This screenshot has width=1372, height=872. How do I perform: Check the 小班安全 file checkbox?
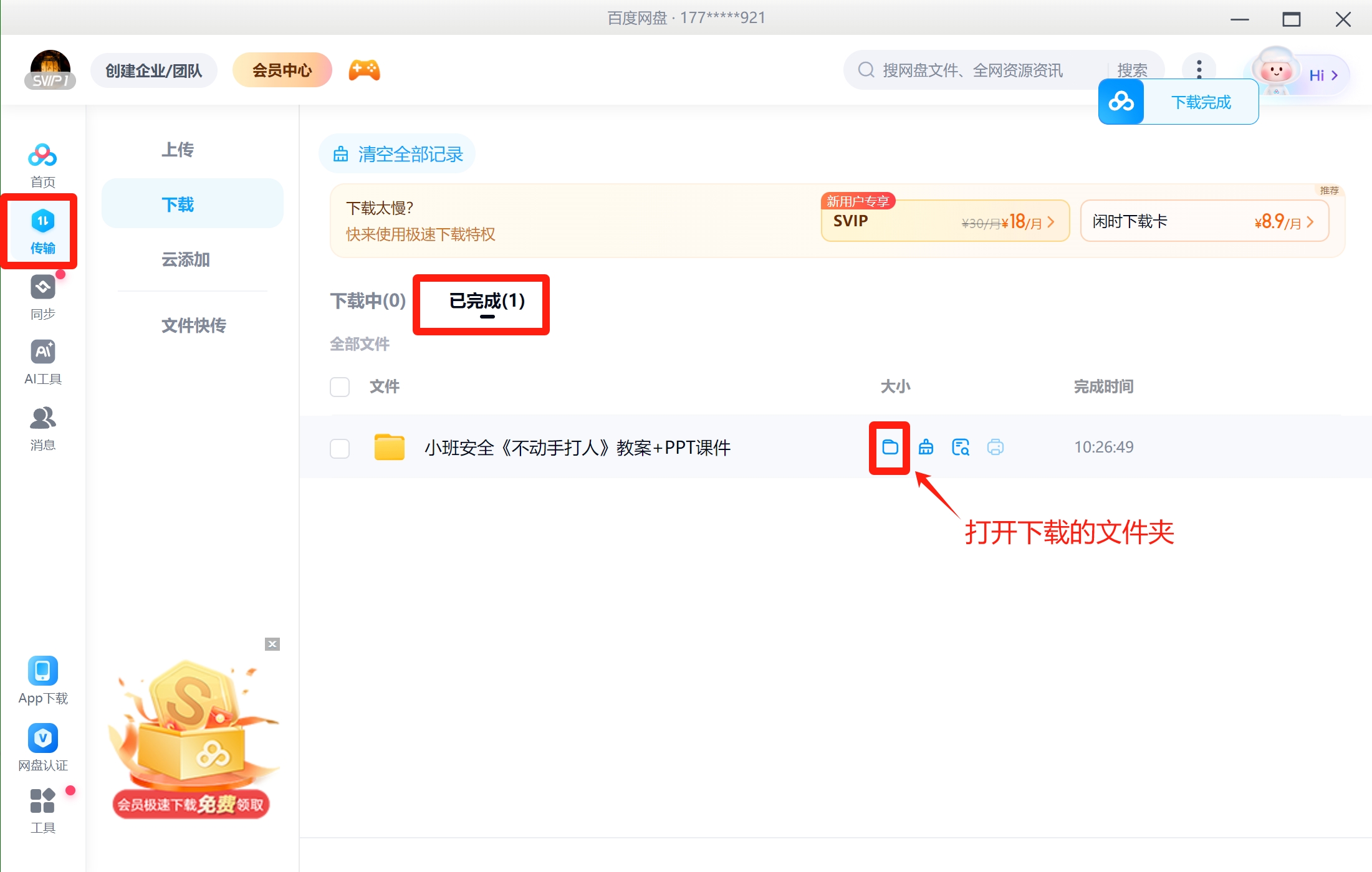pos(340,448)
